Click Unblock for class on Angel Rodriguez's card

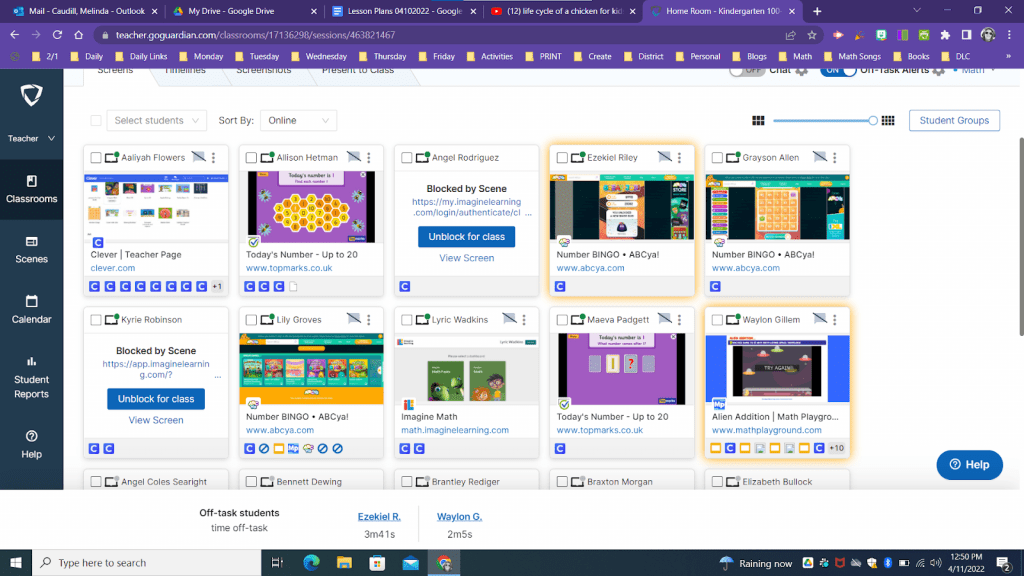(466, 236)
